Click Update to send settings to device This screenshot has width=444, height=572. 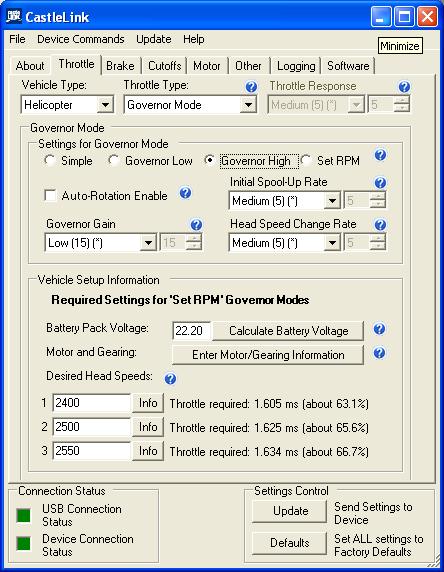pyautogui.click(x=290, y=511)
